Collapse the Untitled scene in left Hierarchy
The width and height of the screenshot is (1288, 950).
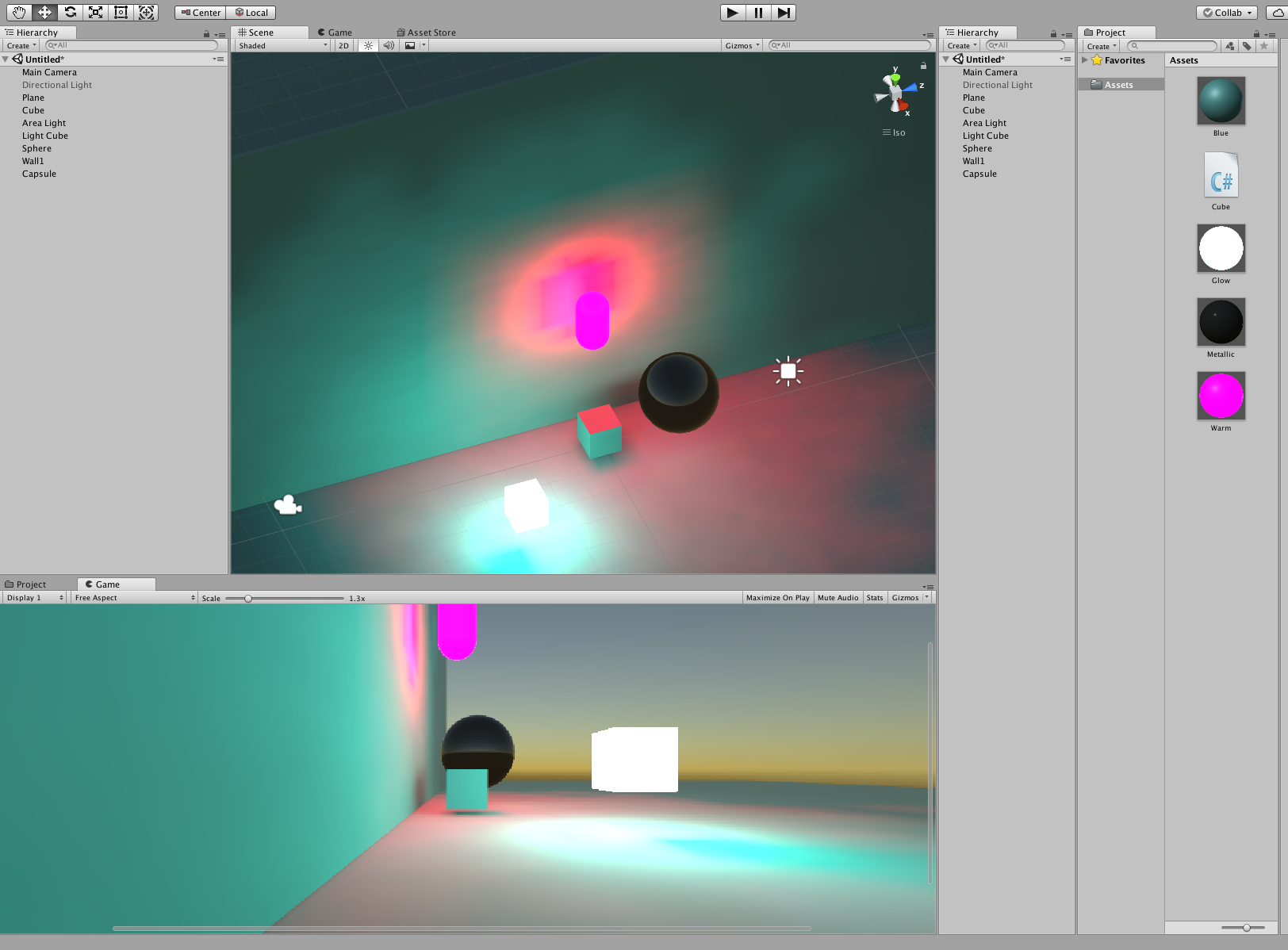pyautogui.click(x=6, y=59)
